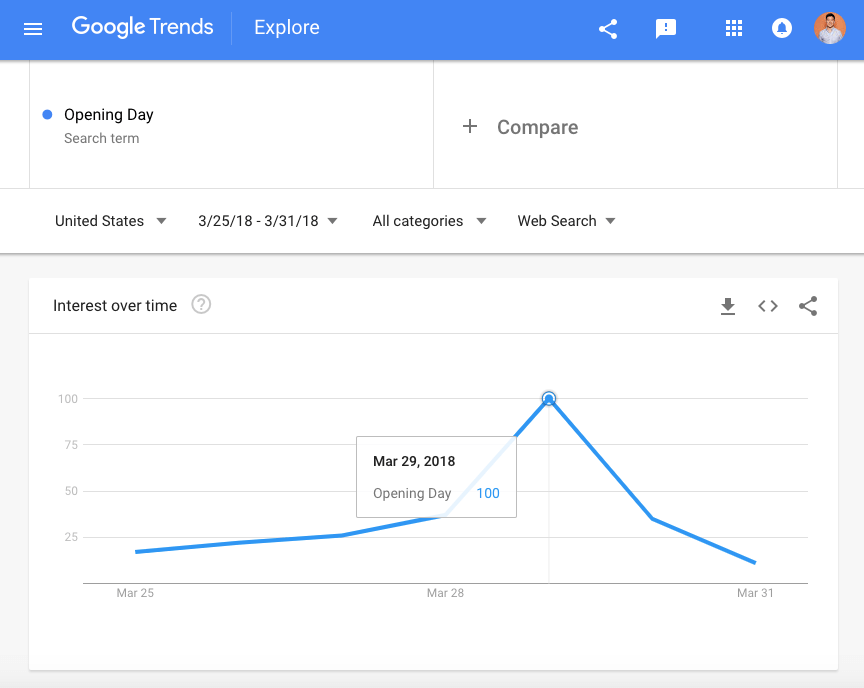Screen dimensions: 864x688
Task: Open the Google apps grid
Action: coord(734,29)
